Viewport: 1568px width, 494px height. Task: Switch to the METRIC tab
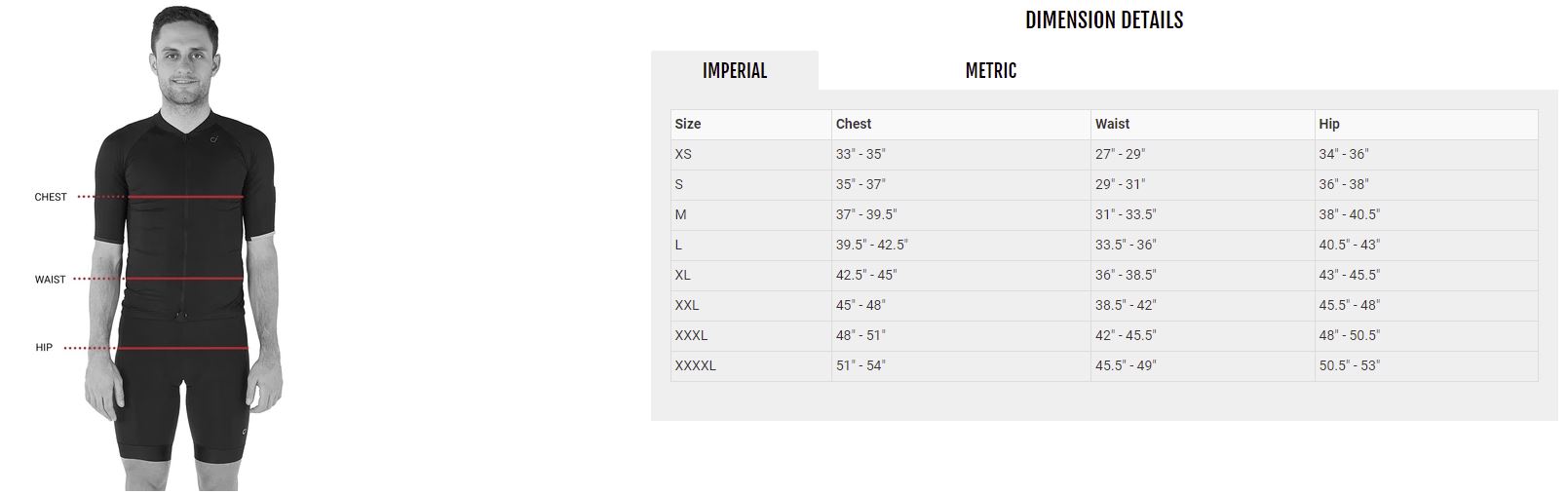click(x=990, y=71)
